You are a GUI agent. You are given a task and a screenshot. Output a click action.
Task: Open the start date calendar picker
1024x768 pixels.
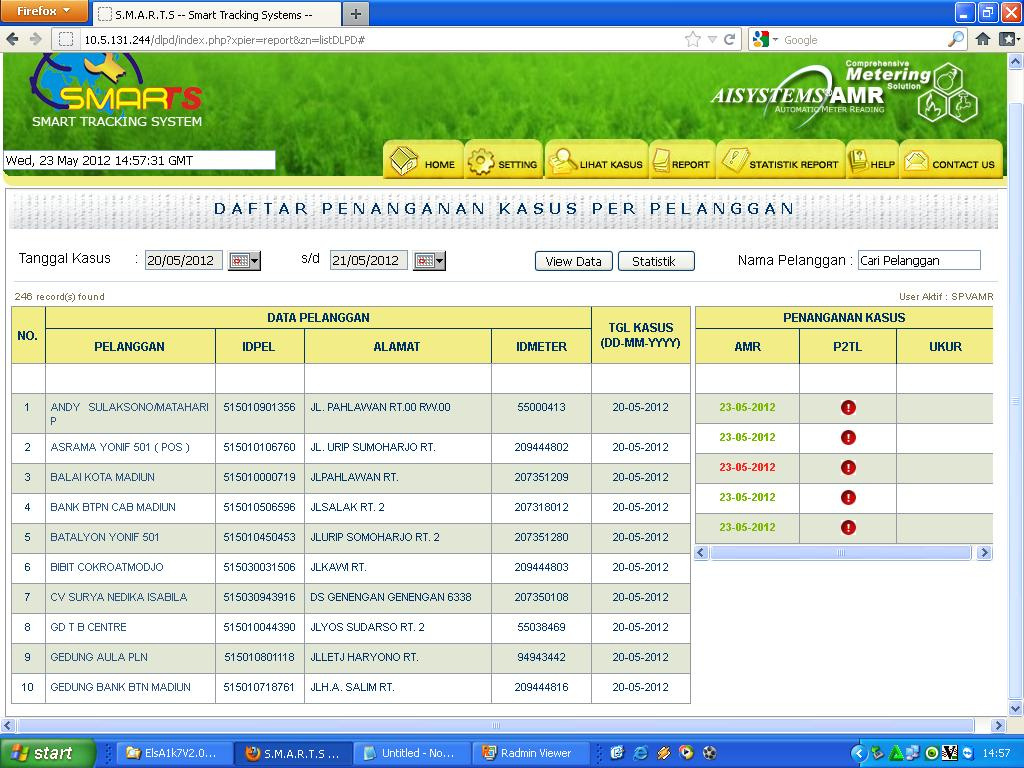tap(244, 261)
